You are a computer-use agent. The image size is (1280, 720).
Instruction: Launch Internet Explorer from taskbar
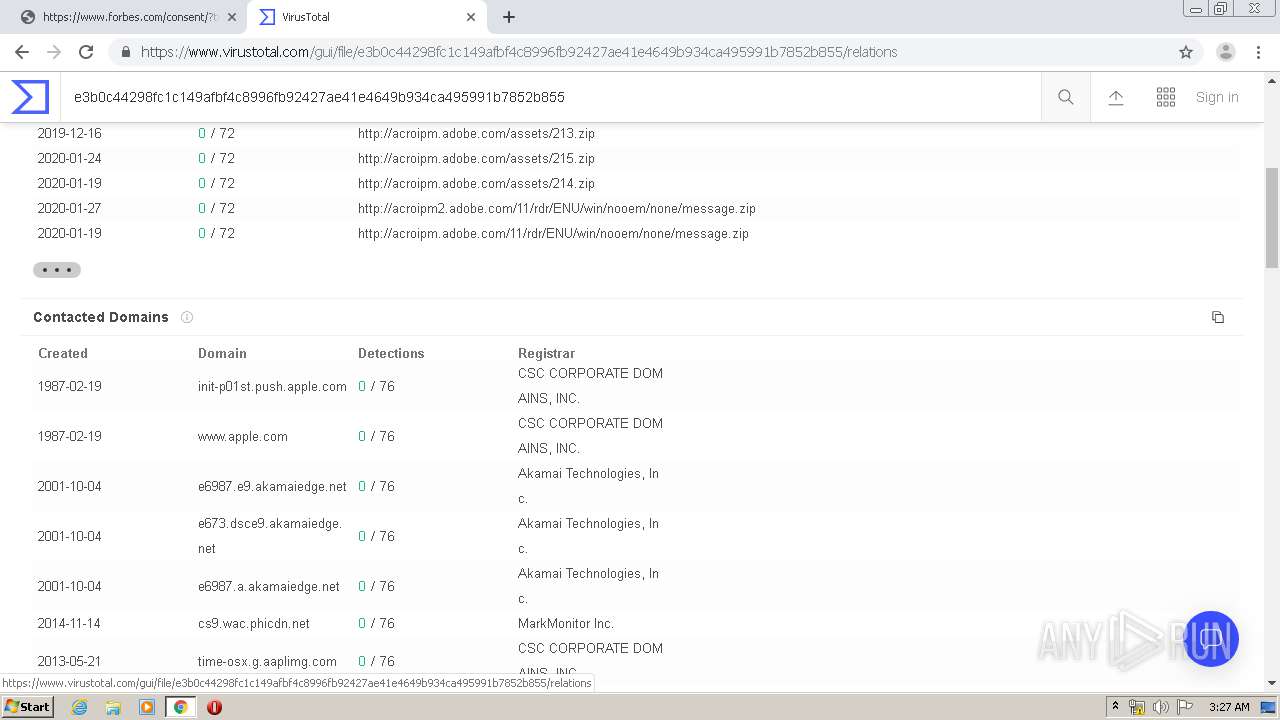[x=79, y=707]
